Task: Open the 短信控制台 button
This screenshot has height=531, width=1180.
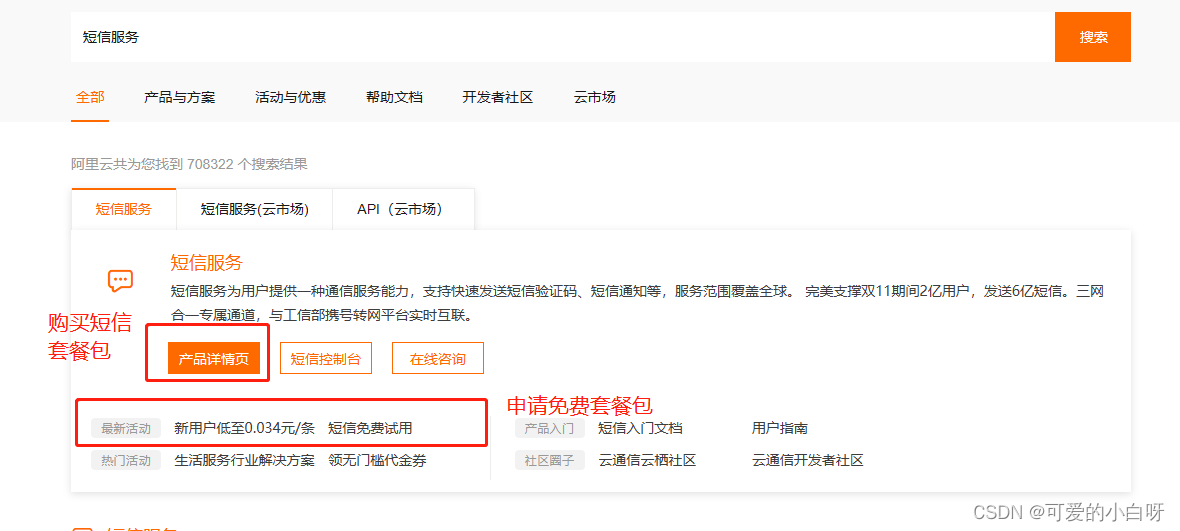Action: click(326, 359)
